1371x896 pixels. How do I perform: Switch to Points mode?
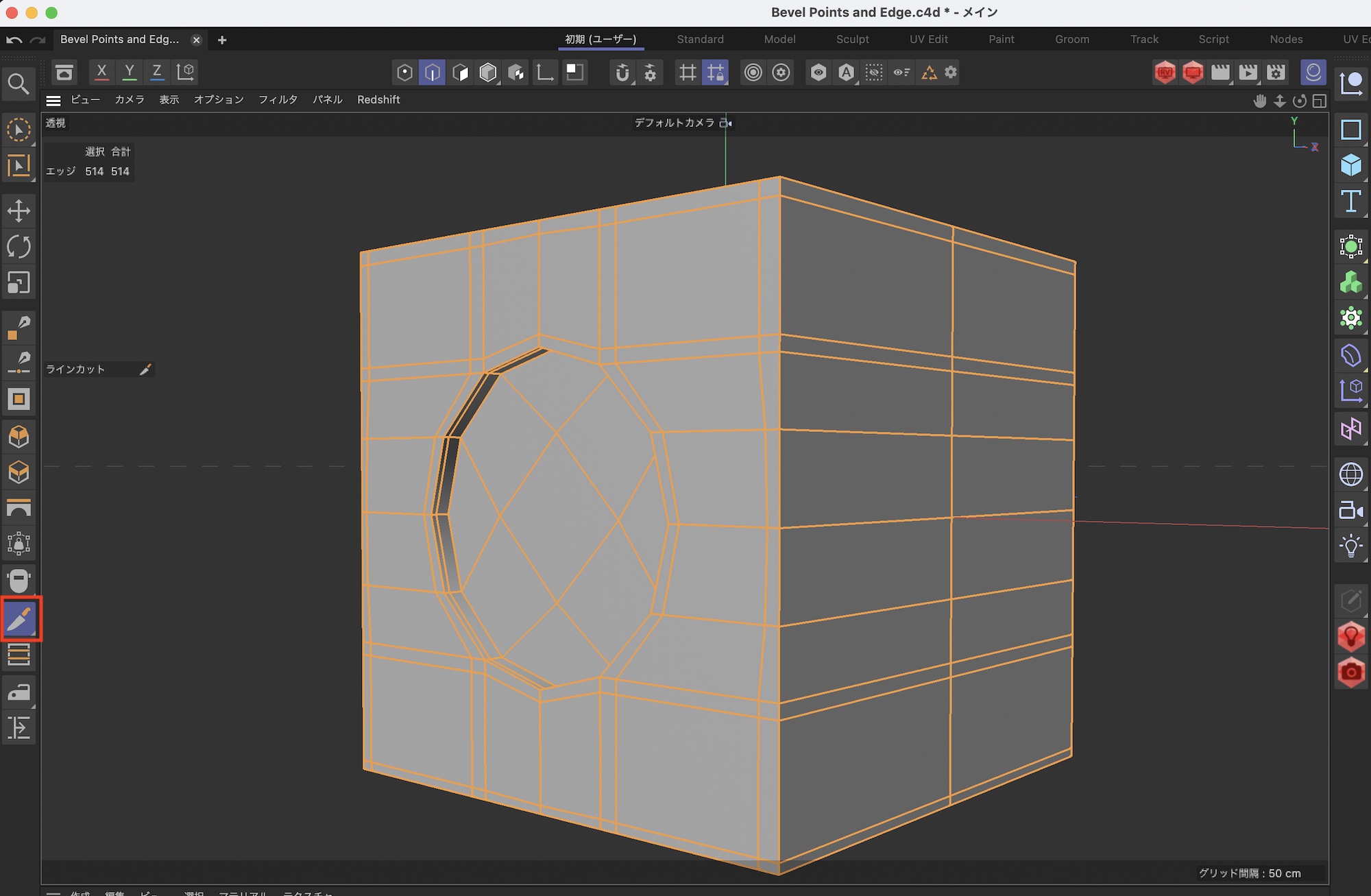[404, 72]
